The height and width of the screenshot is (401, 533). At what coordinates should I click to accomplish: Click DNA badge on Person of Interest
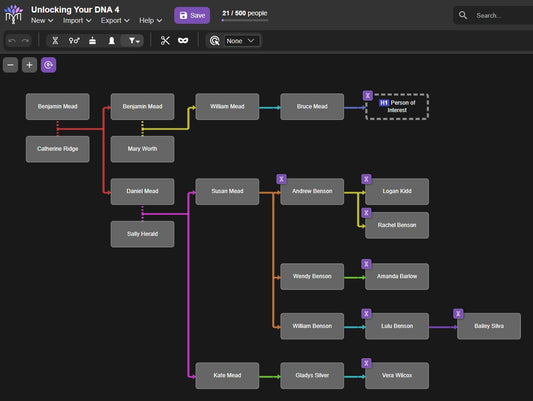pyautogui.click(x=367, y=95)
